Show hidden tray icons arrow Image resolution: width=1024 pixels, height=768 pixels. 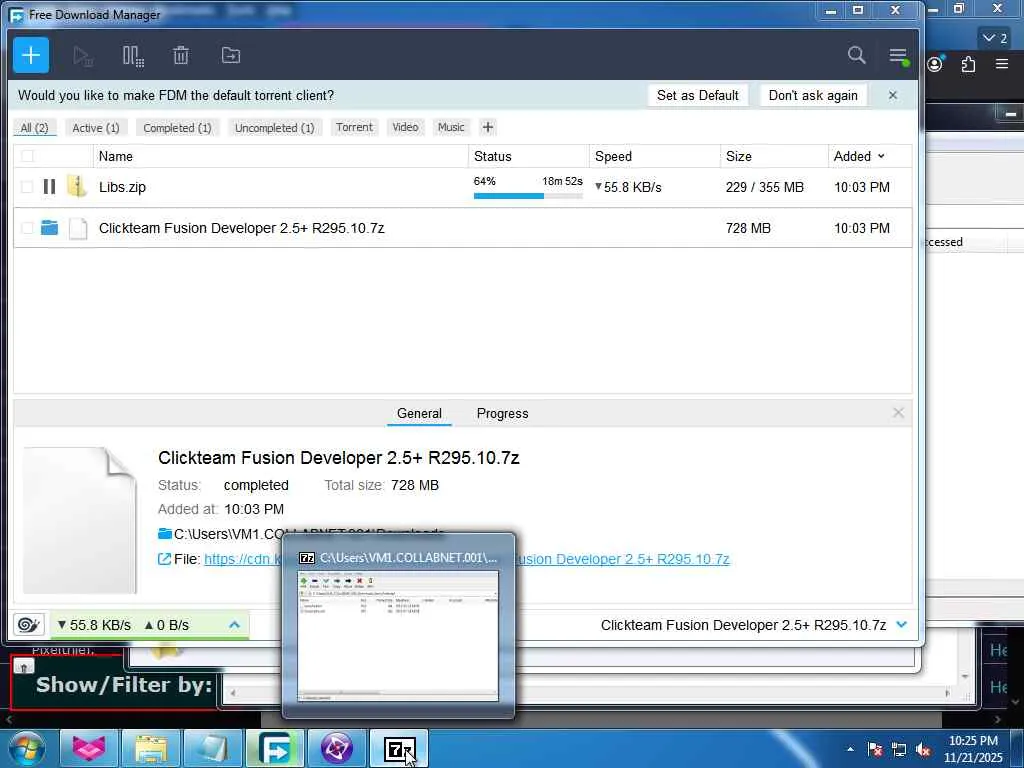[850, 749]
